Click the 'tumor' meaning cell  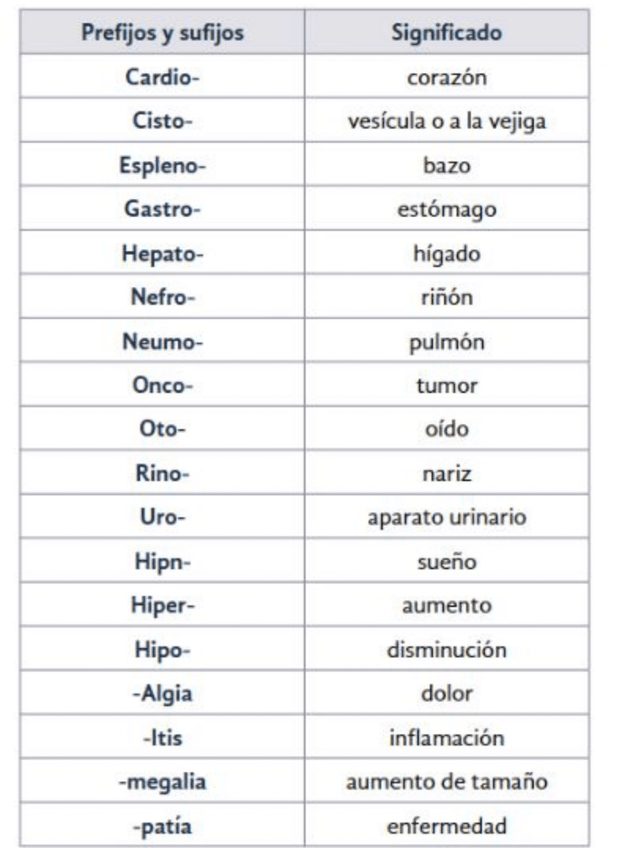click(x=446, y=385)
